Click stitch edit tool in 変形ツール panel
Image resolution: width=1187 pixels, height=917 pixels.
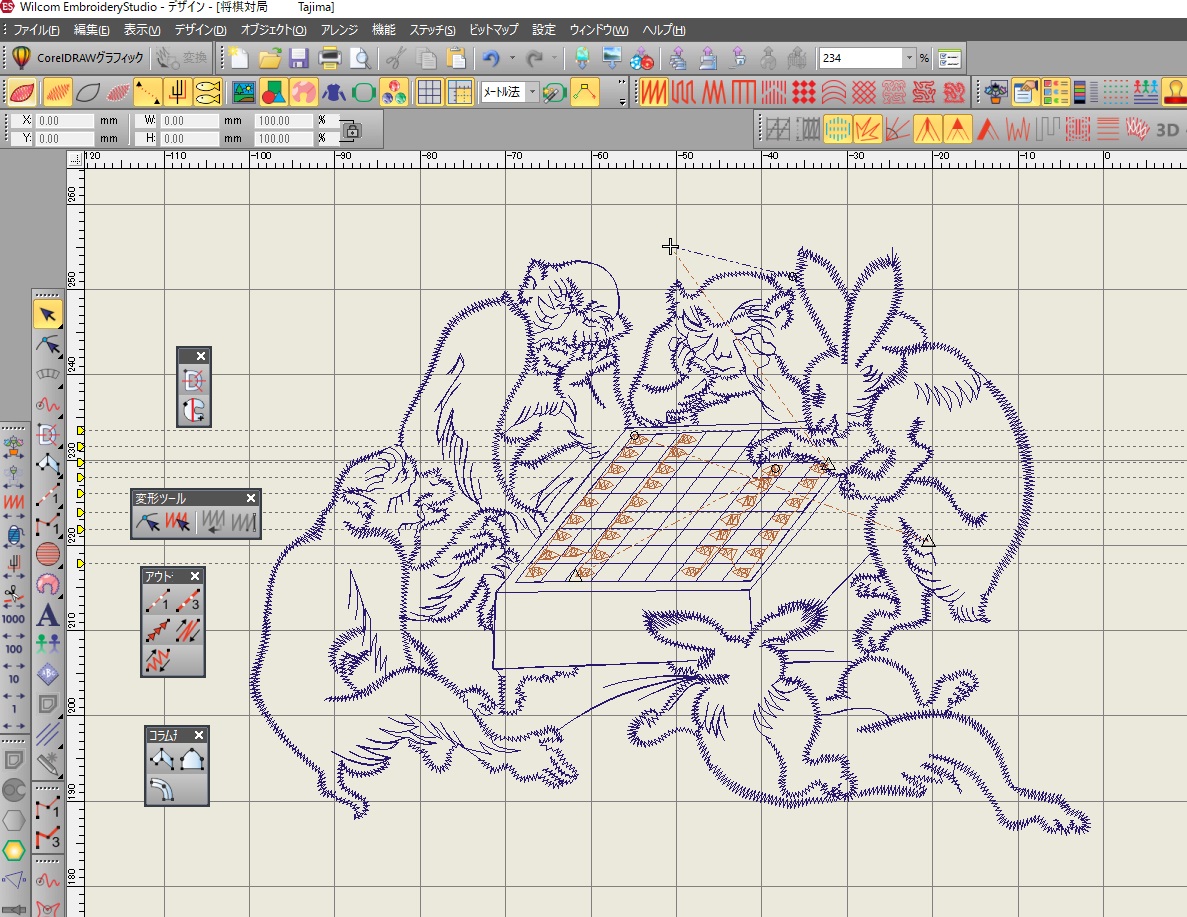click(177, 522)
